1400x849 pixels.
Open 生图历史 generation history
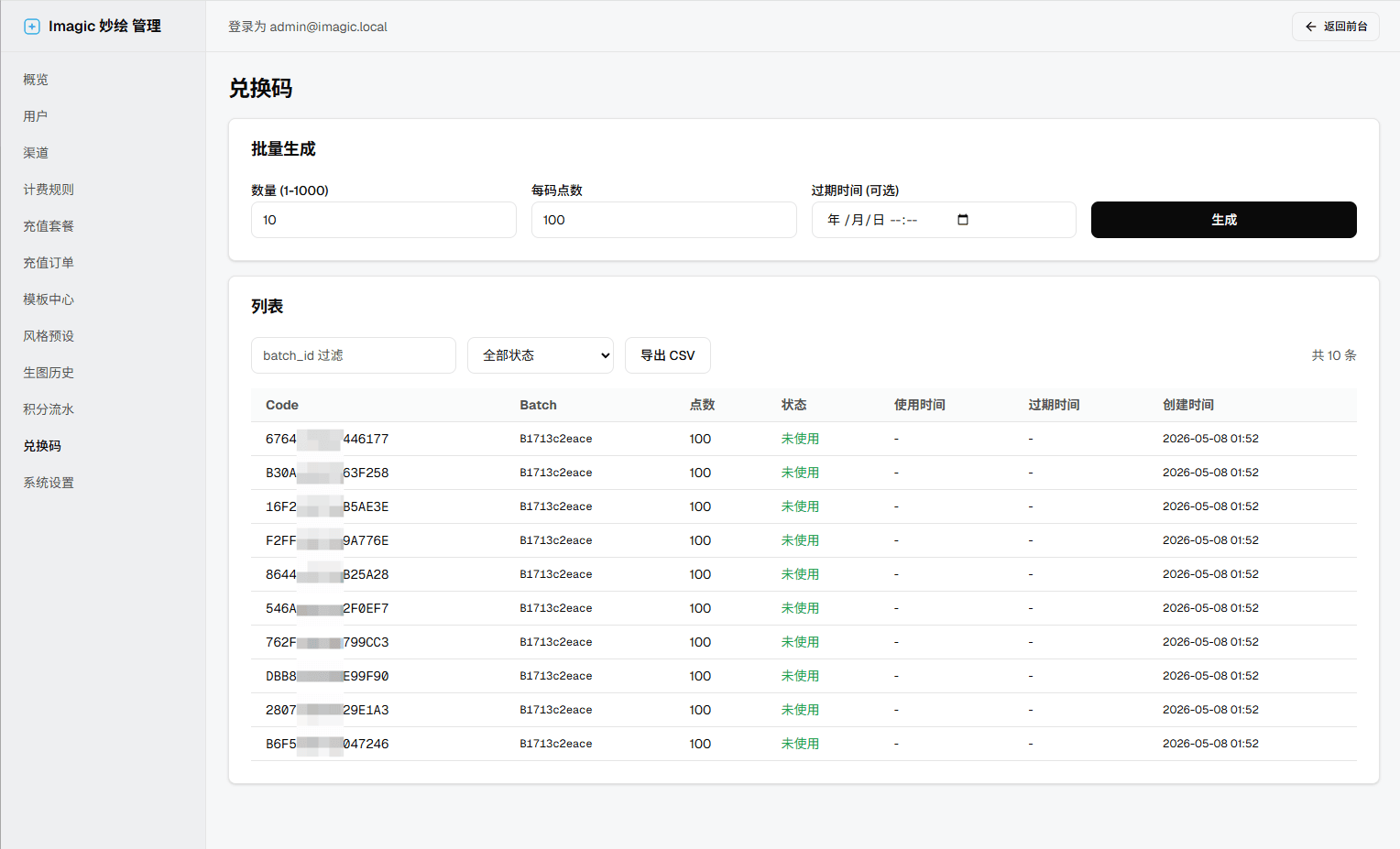tap(49, 373)
